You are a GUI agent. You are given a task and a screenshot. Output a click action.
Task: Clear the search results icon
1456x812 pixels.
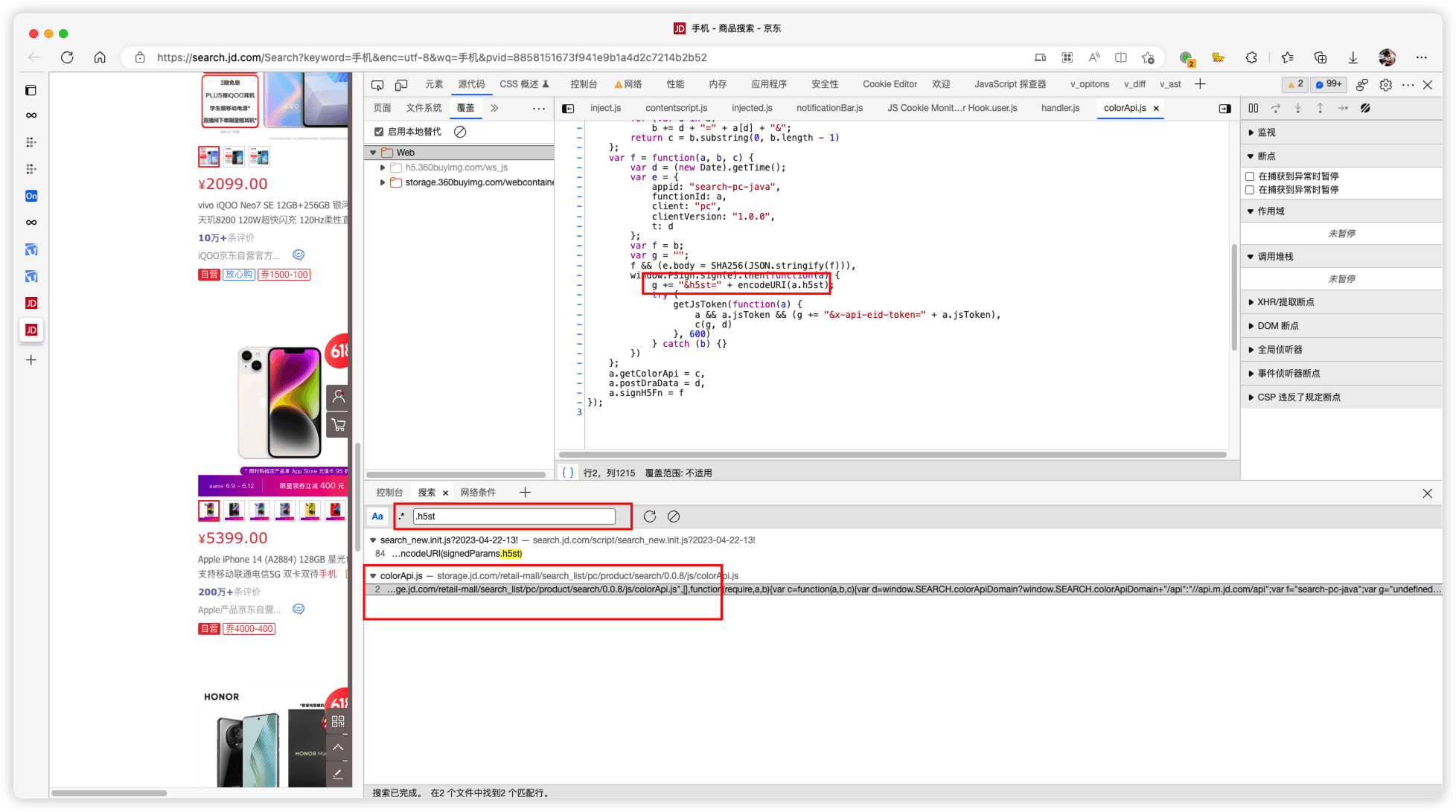coord(674,517)
